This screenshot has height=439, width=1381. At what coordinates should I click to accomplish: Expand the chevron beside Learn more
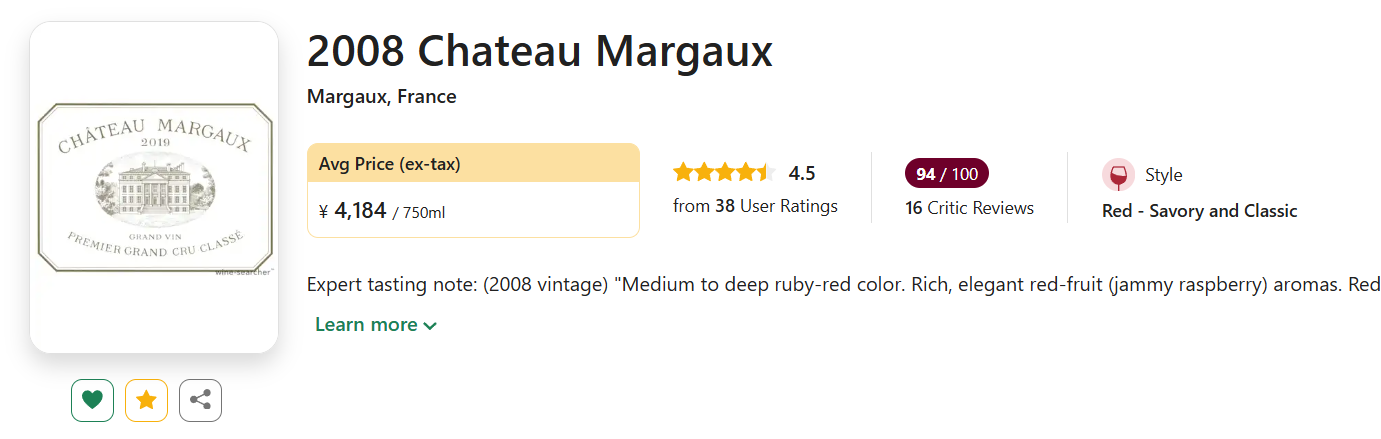(x=430, y=326)
